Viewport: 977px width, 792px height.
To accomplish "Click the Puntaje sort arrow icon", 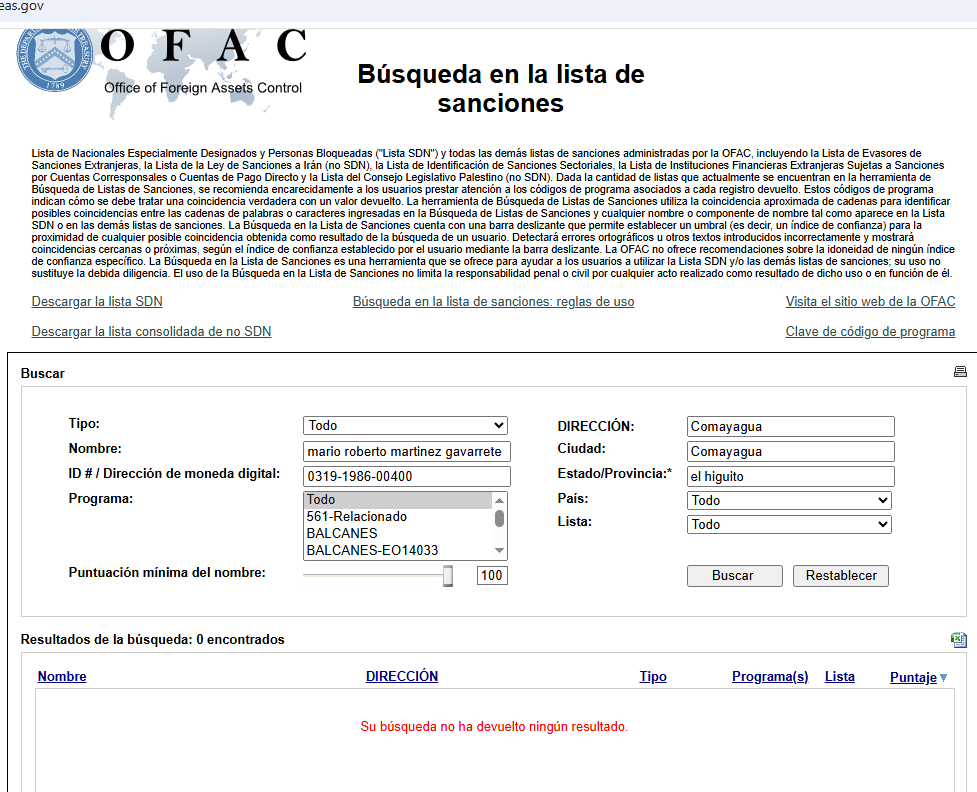I will (x=943, y=678).
